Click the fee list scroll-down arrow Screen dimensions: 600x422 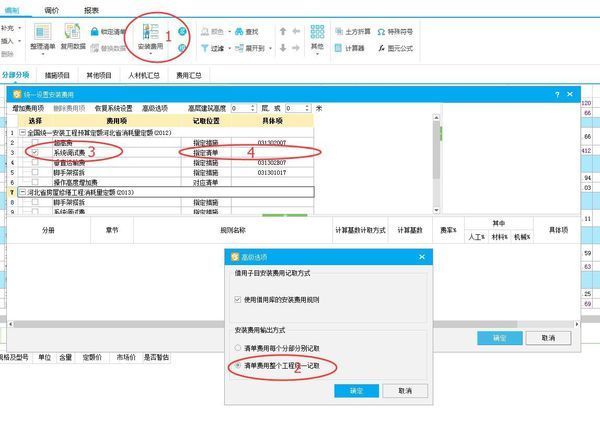pos(436,210)
